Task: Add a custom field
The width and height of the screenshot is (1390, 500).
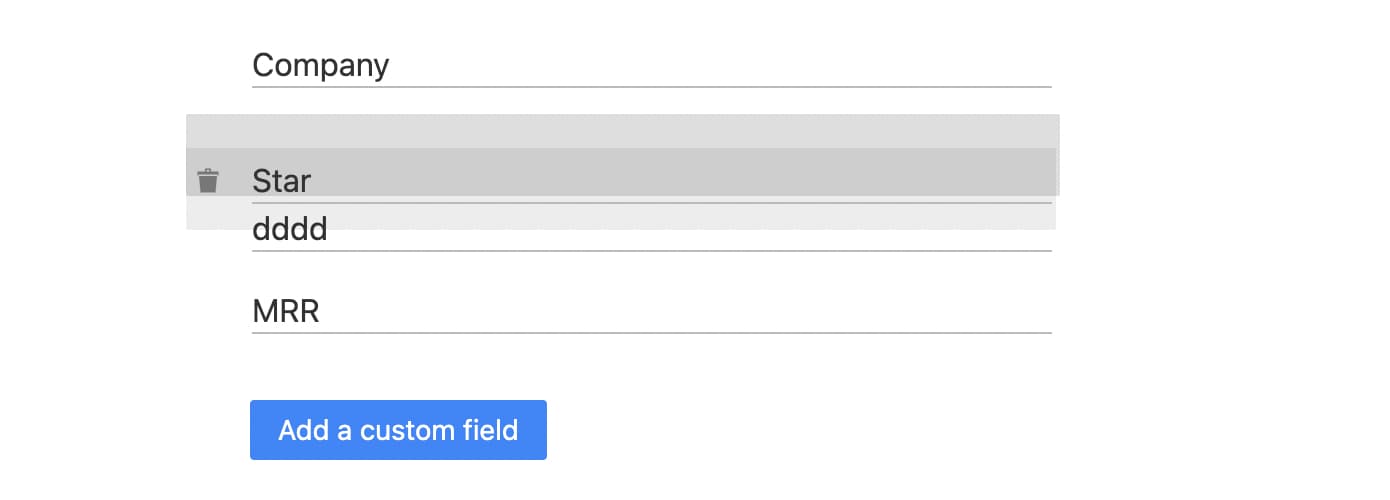Action: (398, 430)
